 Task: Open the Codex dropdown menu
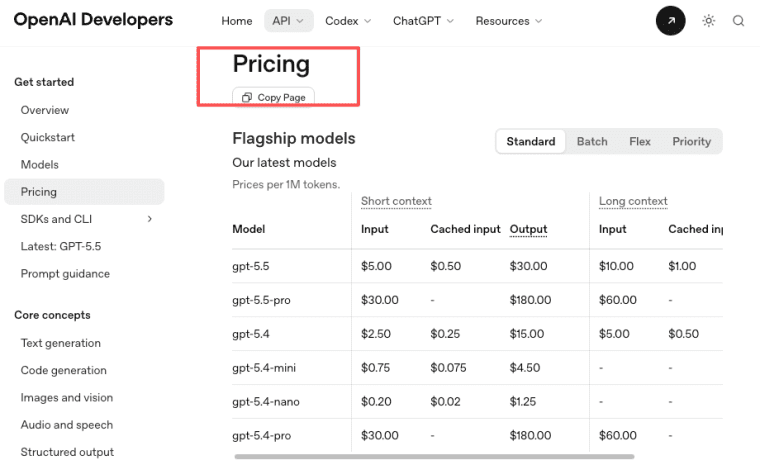tap(348, 21)
